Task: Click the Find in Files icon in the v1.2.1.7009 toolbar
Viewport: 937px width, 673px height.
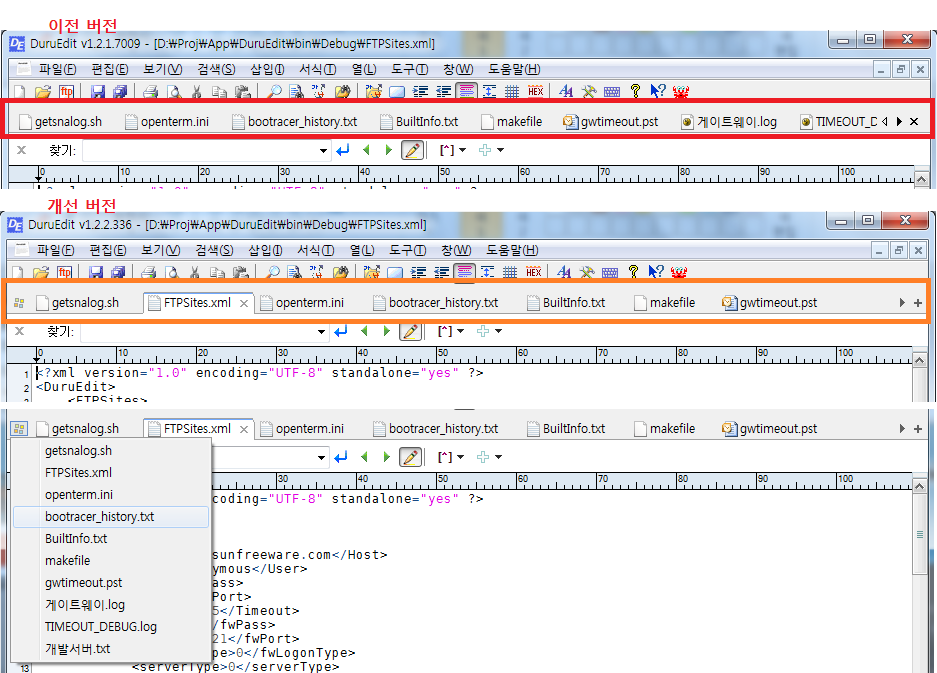Action: pos(296,91)
